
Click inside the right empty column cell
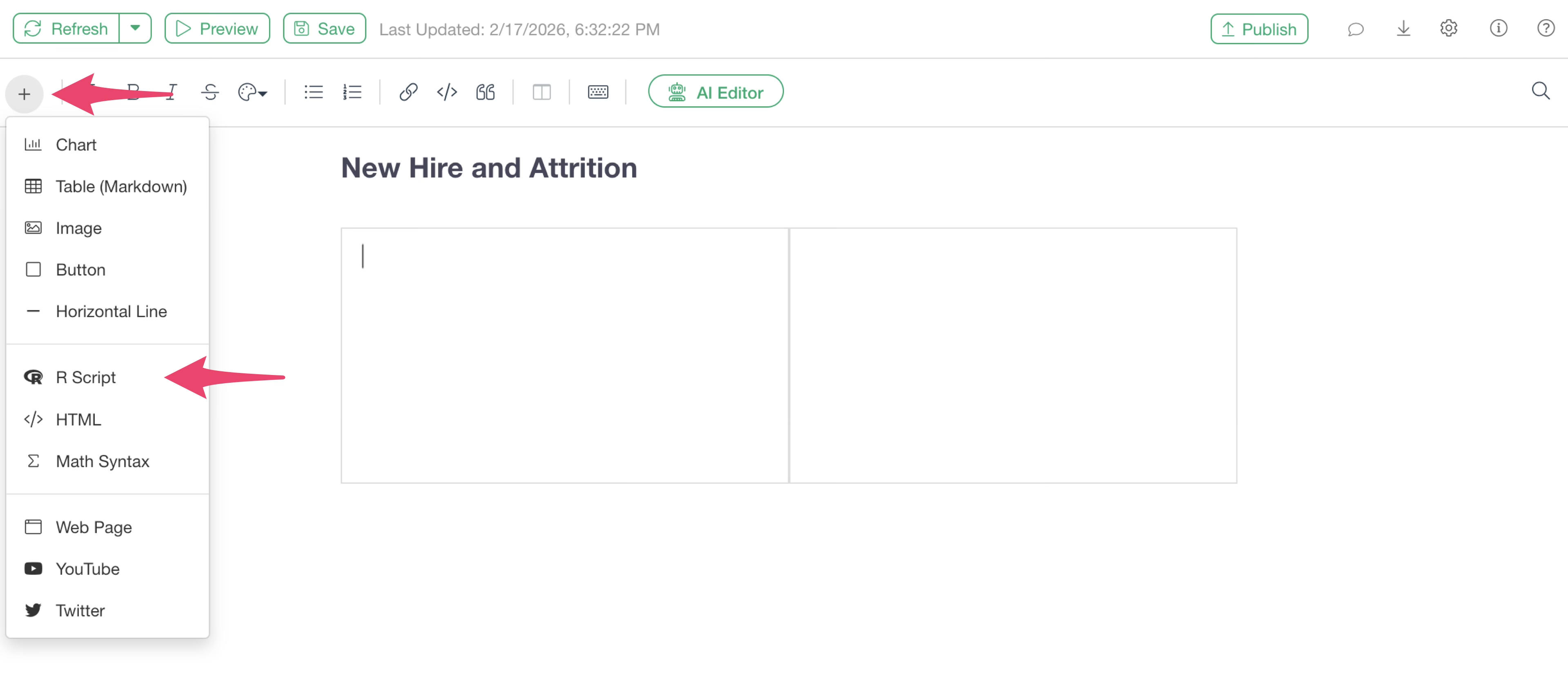pos(1013,355)
